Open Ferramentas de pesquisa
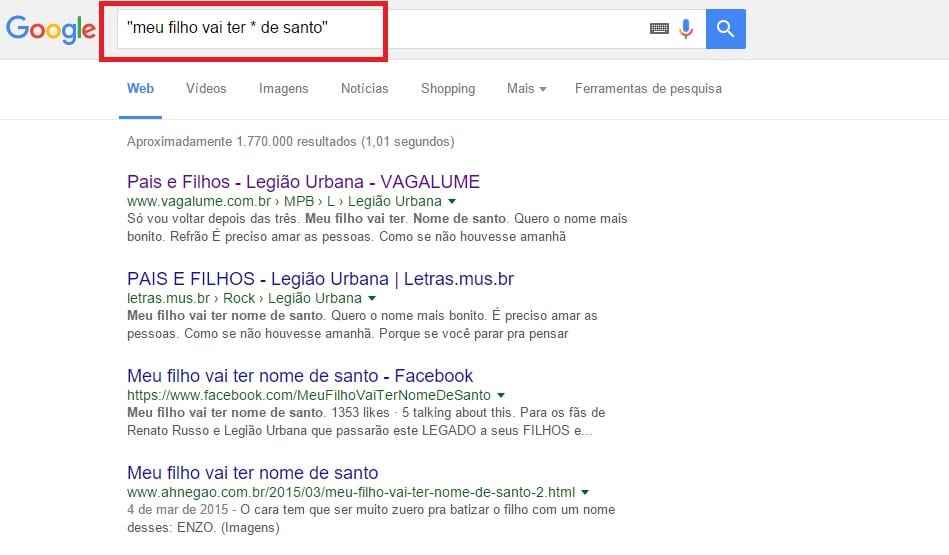The image size is (949, 555). (x=648, y=88)
